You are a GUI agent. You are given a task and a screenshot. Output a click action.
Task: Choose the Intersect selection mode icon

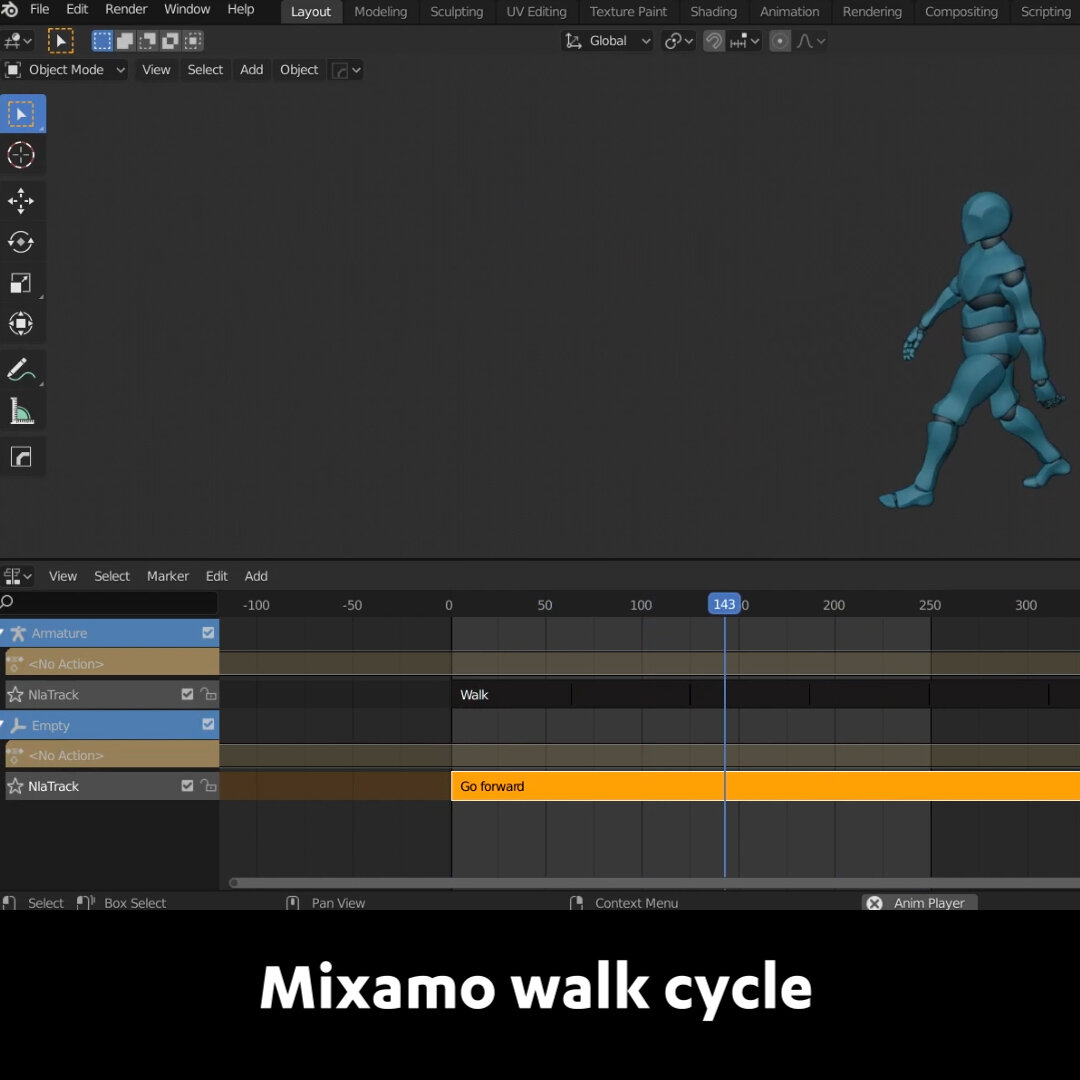coord(193,41)
